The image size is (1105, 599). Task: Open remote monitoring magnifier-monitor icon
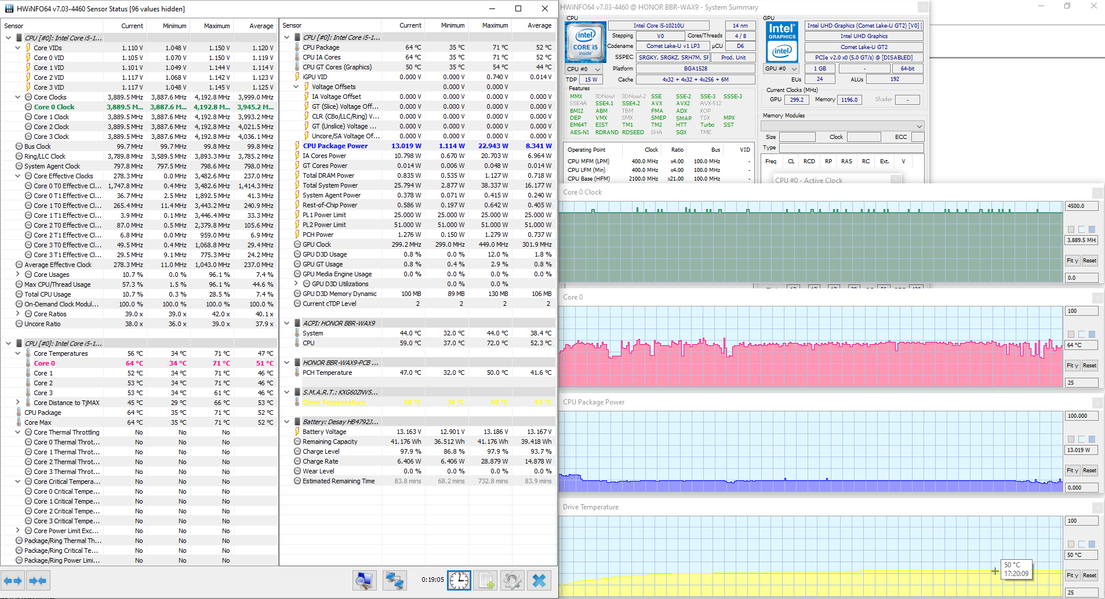point(365,580)
